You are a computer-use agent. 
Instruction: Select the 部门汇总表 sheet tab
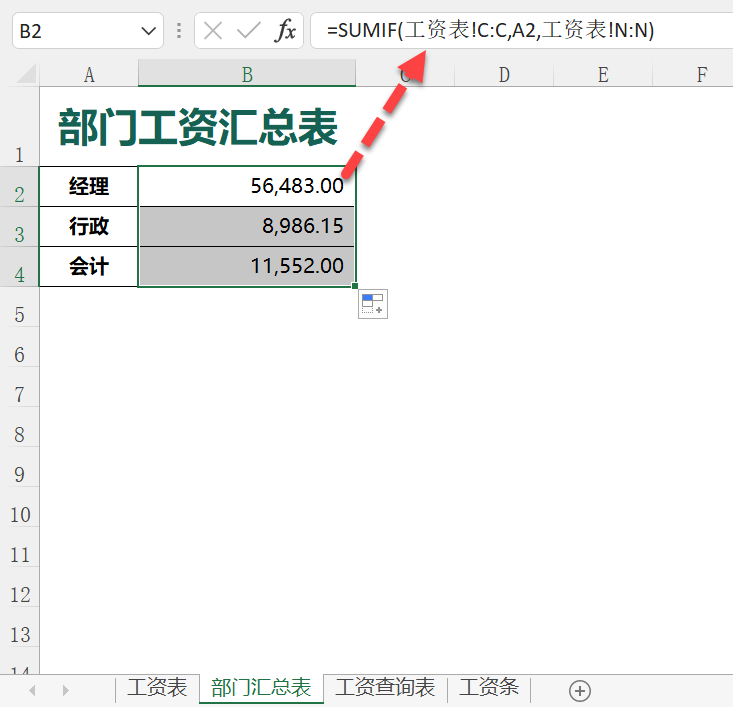tap(261, 687)
